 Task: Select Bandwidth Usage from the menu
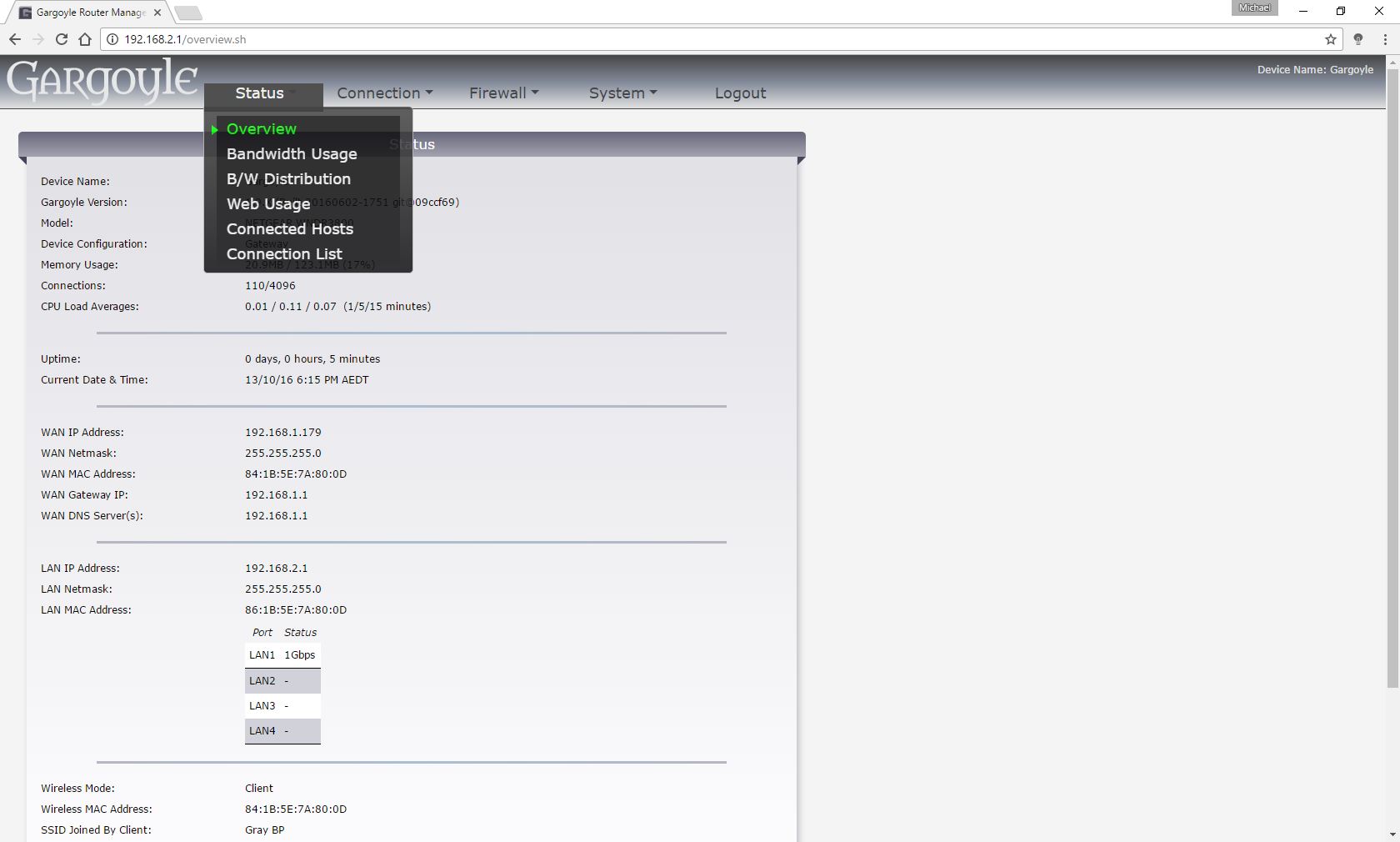tap(292, 154)
